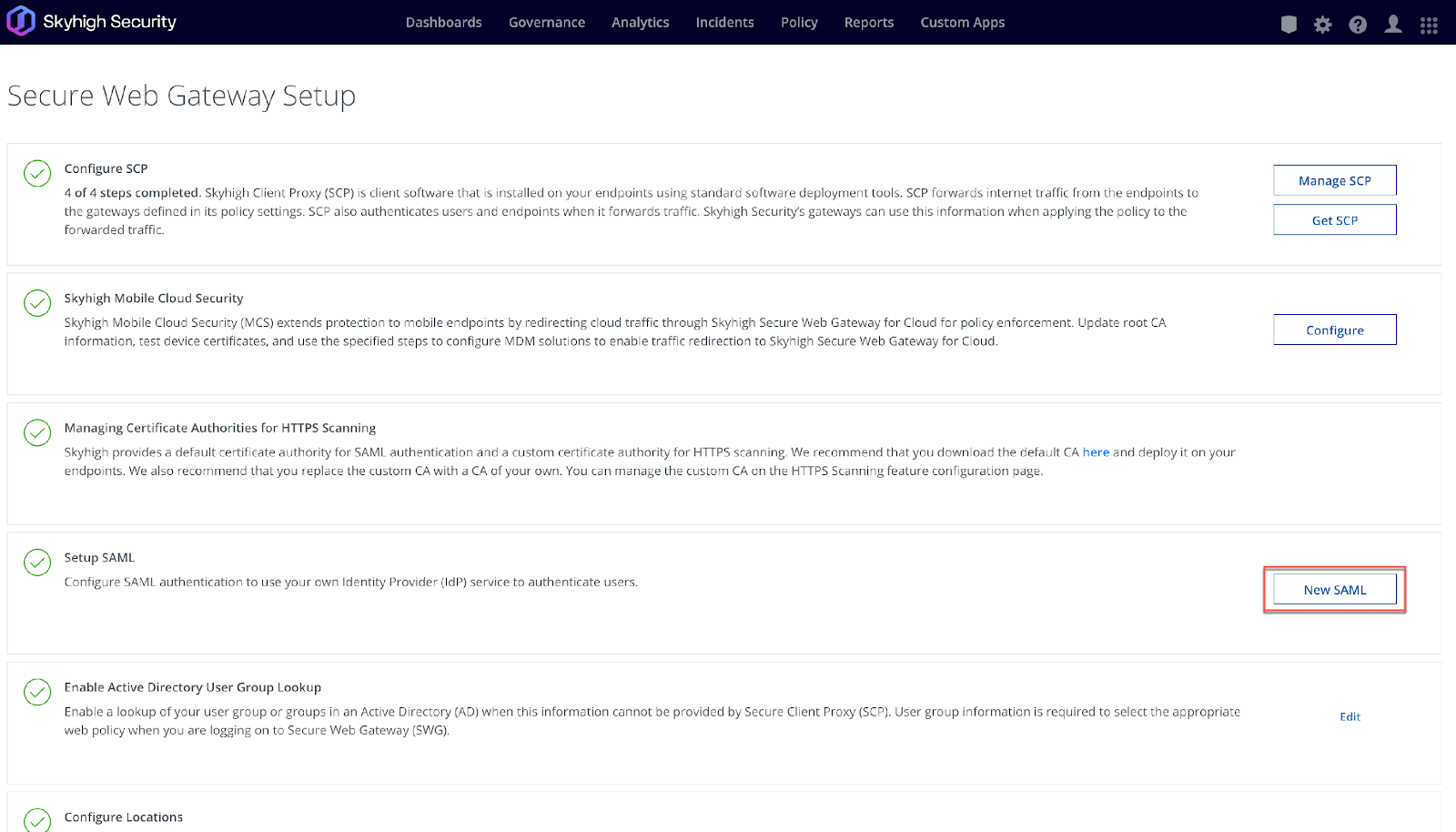Open the Incidents menu
The width and height of the screenshot is (1456, 832).
tap(724, 22)
